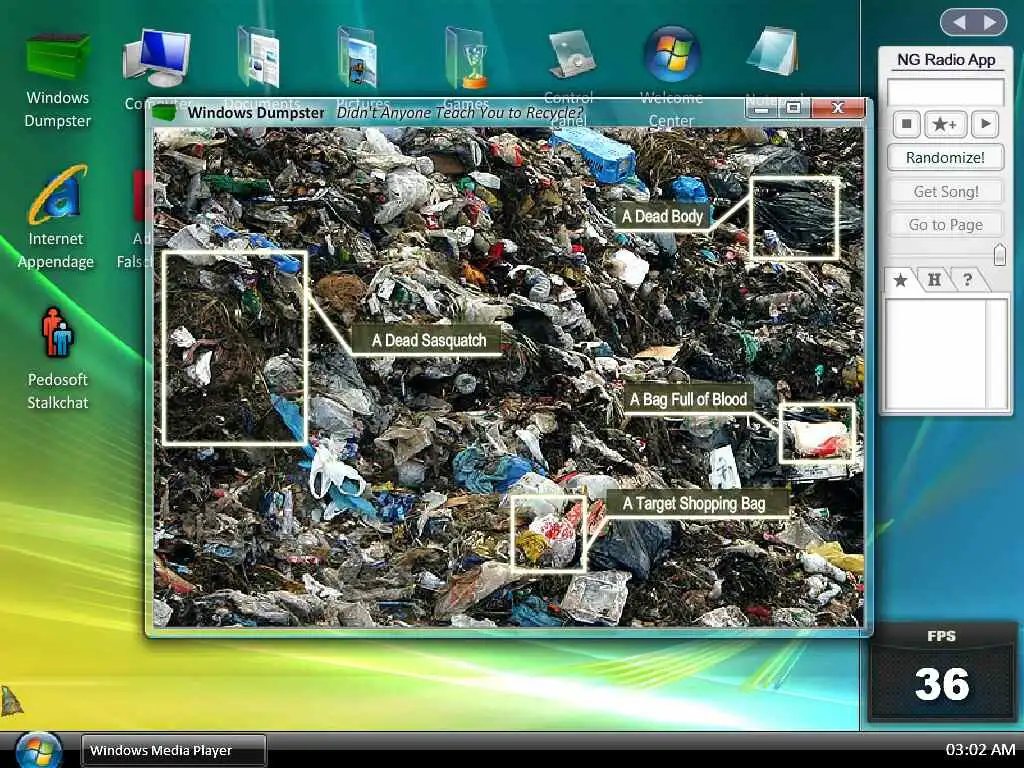This screenshot has height=768, width=1024.
Task: Click the NG Radio App song text field
Action: pos(945,92)
